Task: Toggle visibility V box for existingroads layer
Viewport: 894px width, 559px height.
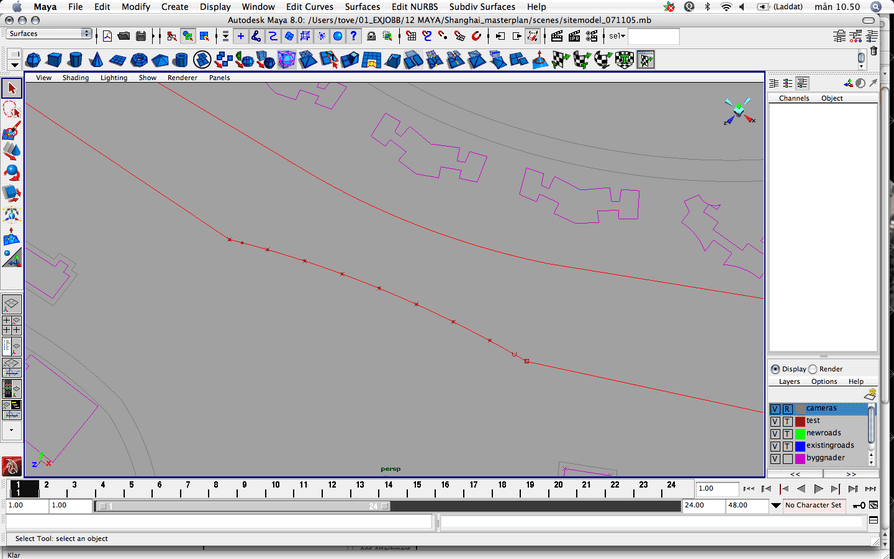Action: click(x=775, y=446)
